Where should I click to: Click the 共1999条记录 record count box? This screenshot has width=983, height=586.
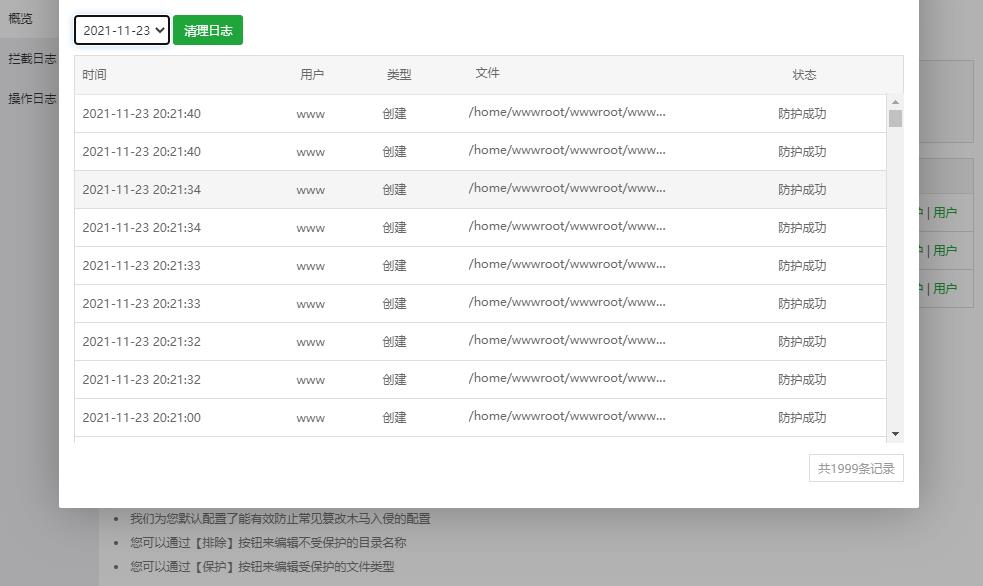coord(856,468)
